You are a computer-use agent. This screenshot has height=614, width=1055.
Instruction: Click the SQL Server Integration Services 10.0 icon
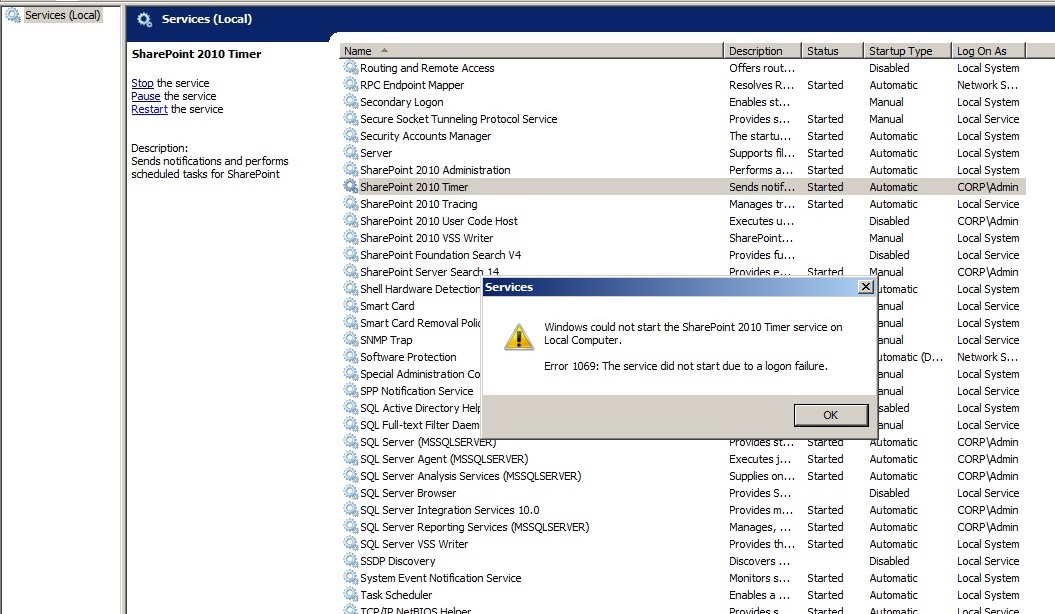click(350, 509)
